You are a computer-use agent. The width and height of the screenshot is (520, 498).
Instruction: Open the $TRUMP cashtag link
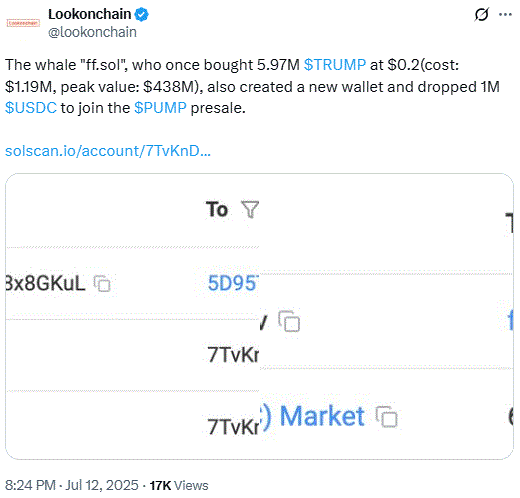click(x=335, y=65)
